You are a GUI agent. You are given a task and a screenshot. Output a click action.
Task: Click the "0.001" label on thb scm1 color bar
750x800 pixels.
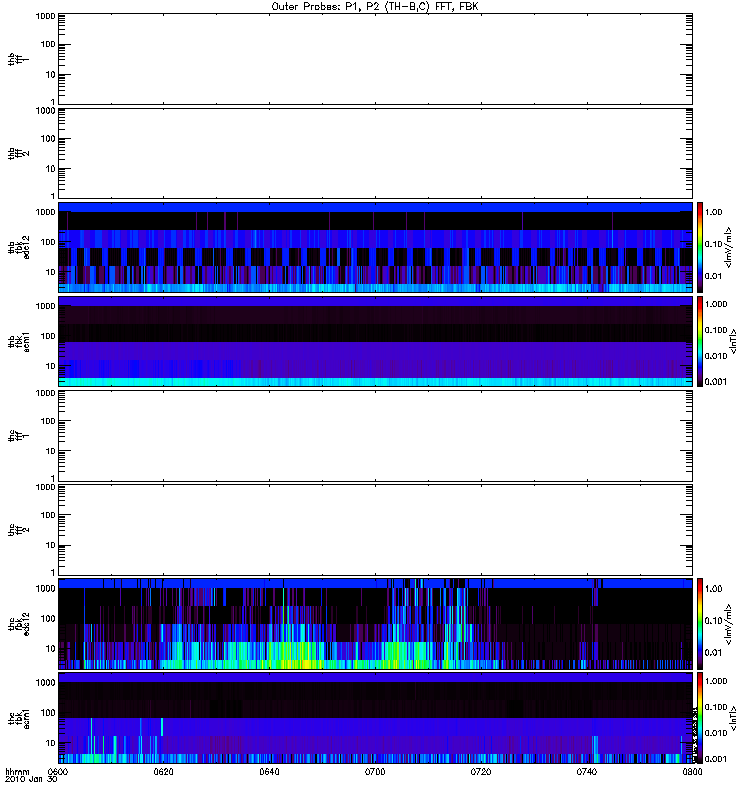[x=716, y=382]
